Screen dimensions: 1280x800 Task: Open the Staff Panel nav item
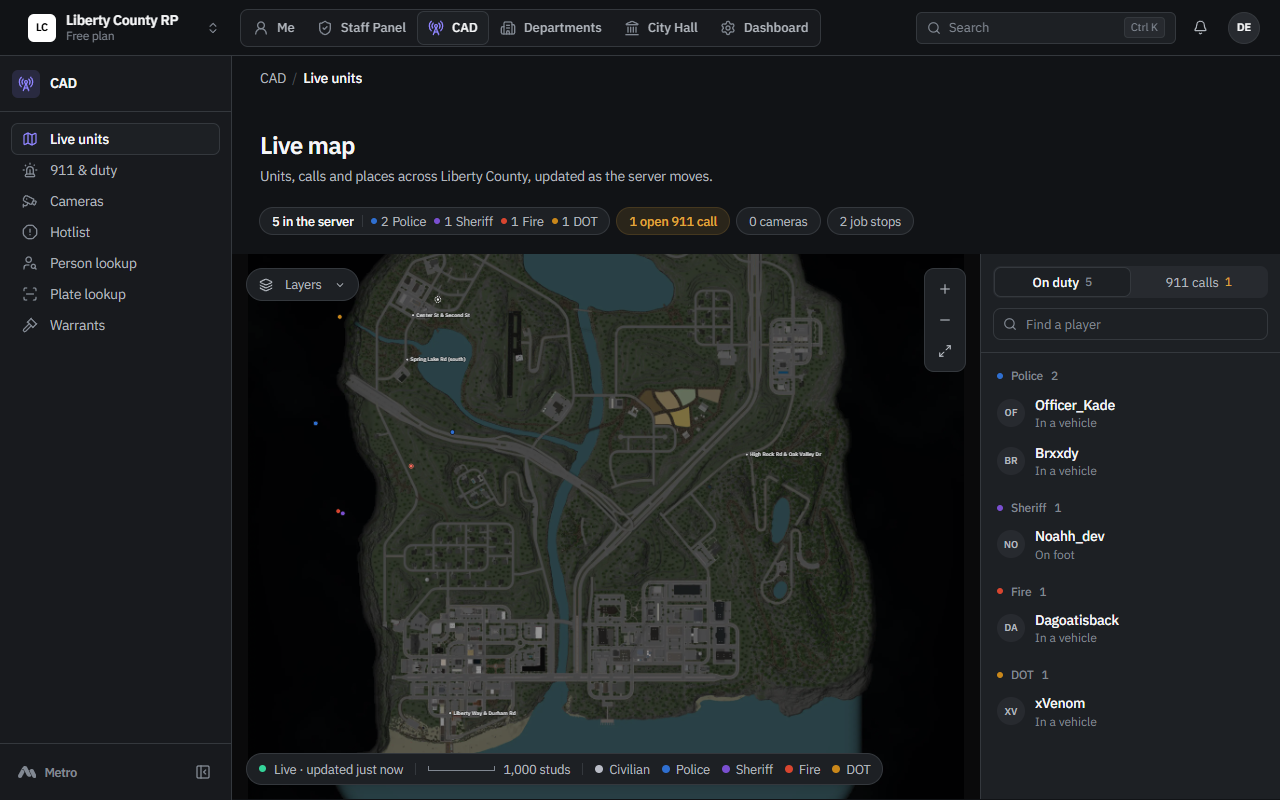point(362,28)
